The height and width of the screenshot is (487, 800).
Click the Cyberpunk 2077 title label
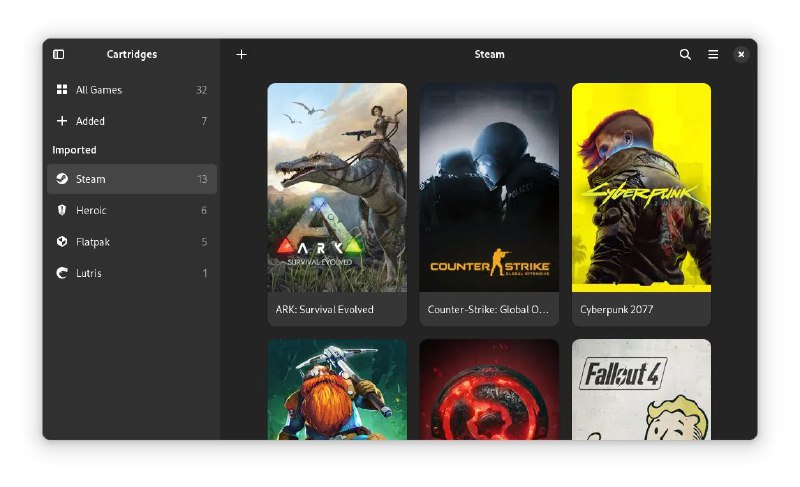point(617,310)
